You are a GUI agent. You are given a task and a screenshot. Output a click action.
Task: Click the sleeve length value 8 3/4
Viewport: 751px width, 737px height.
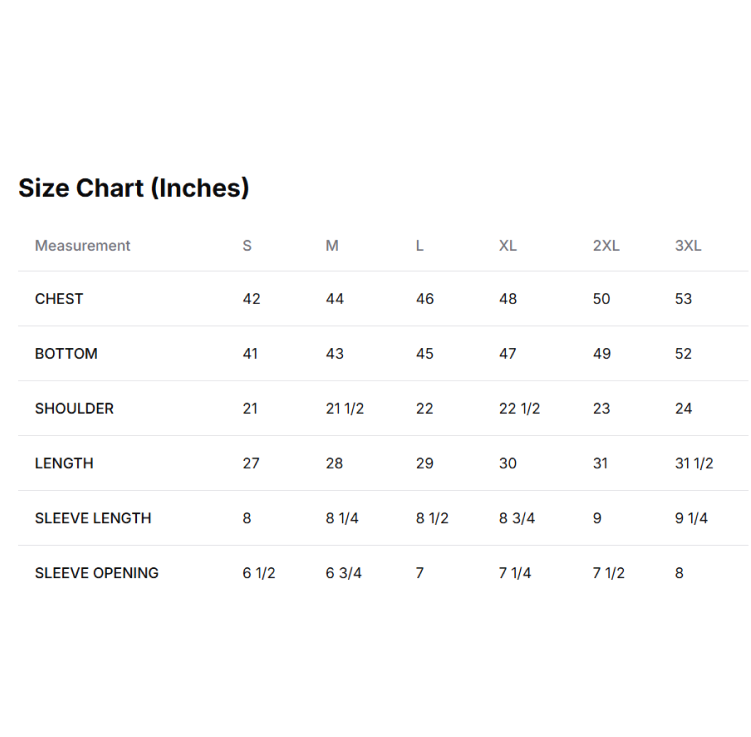pyautogui.click(x=517, y=519)
